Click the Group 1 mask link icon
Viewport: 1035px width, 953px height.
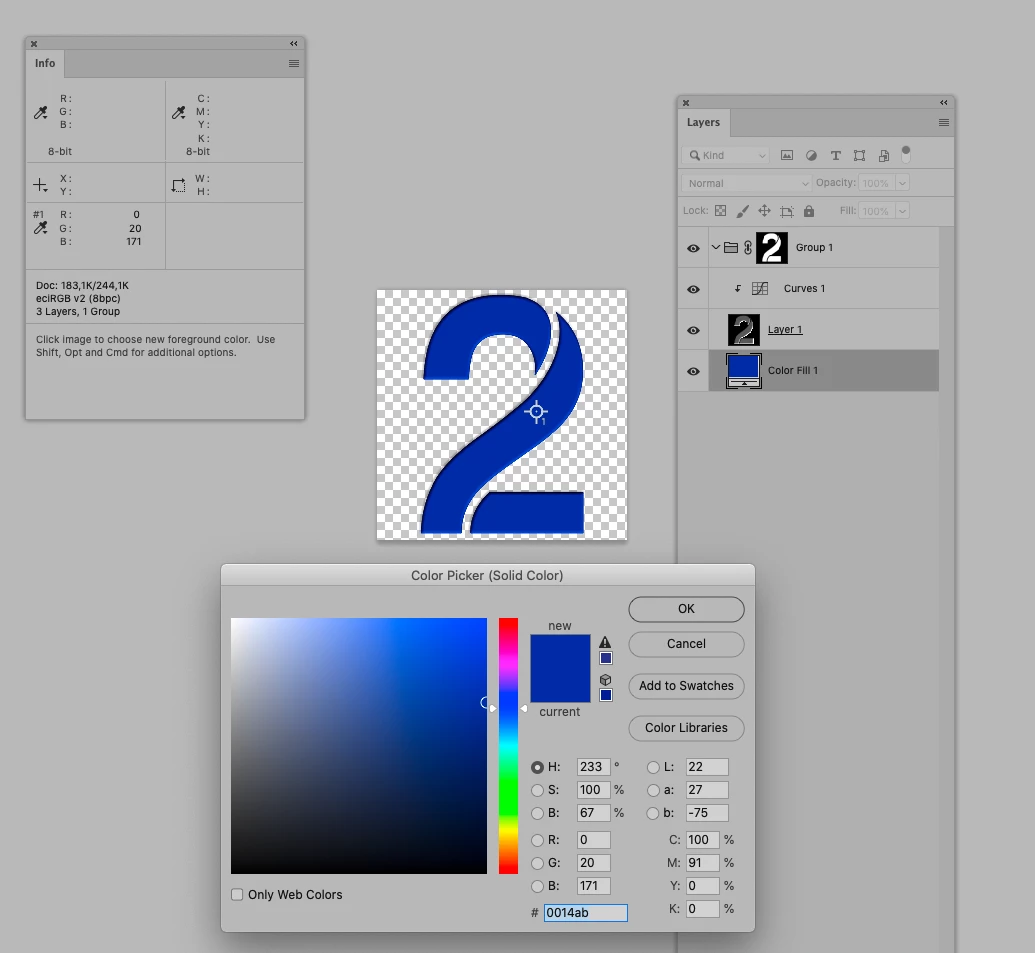click(x=748, y=247)
